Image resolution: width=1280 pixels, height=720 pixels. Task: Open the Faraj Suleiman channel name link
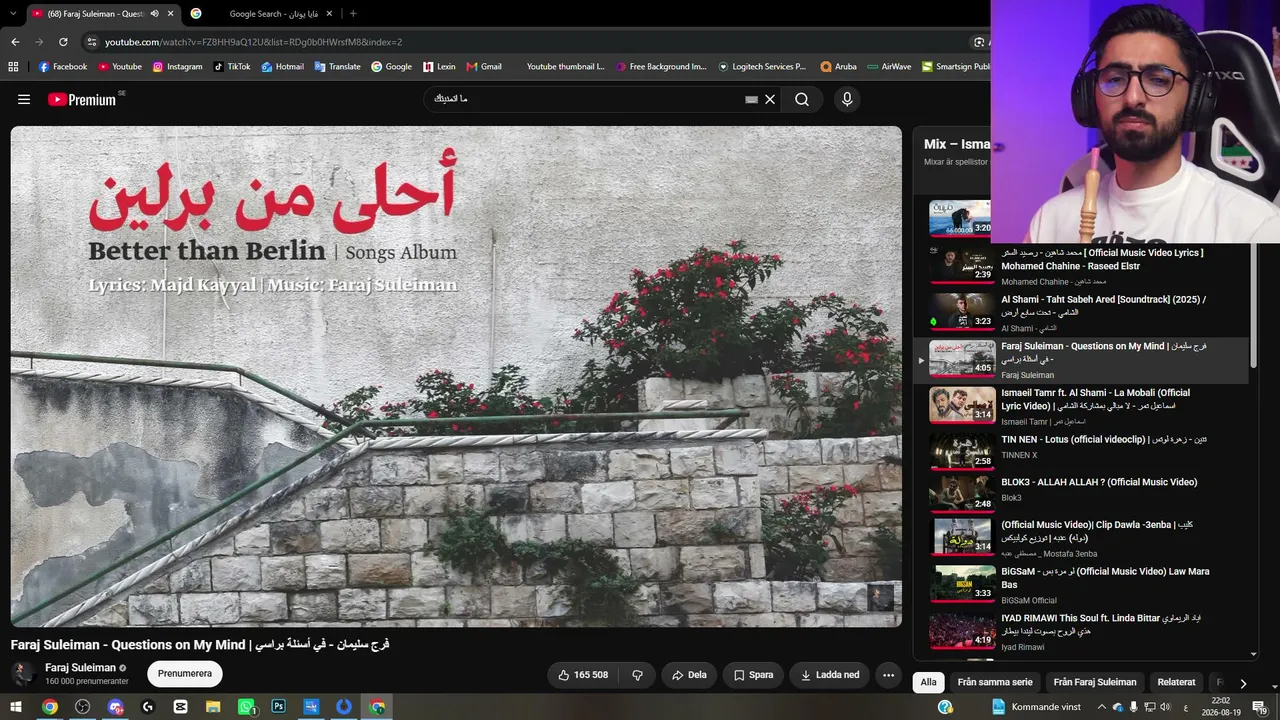click(x=80, y=667)
